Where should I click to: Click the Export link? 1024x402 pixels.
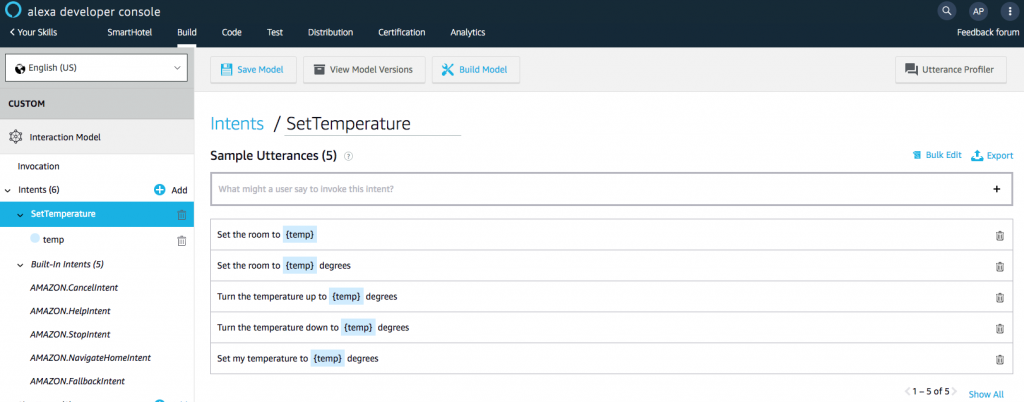tap(993, 155)
